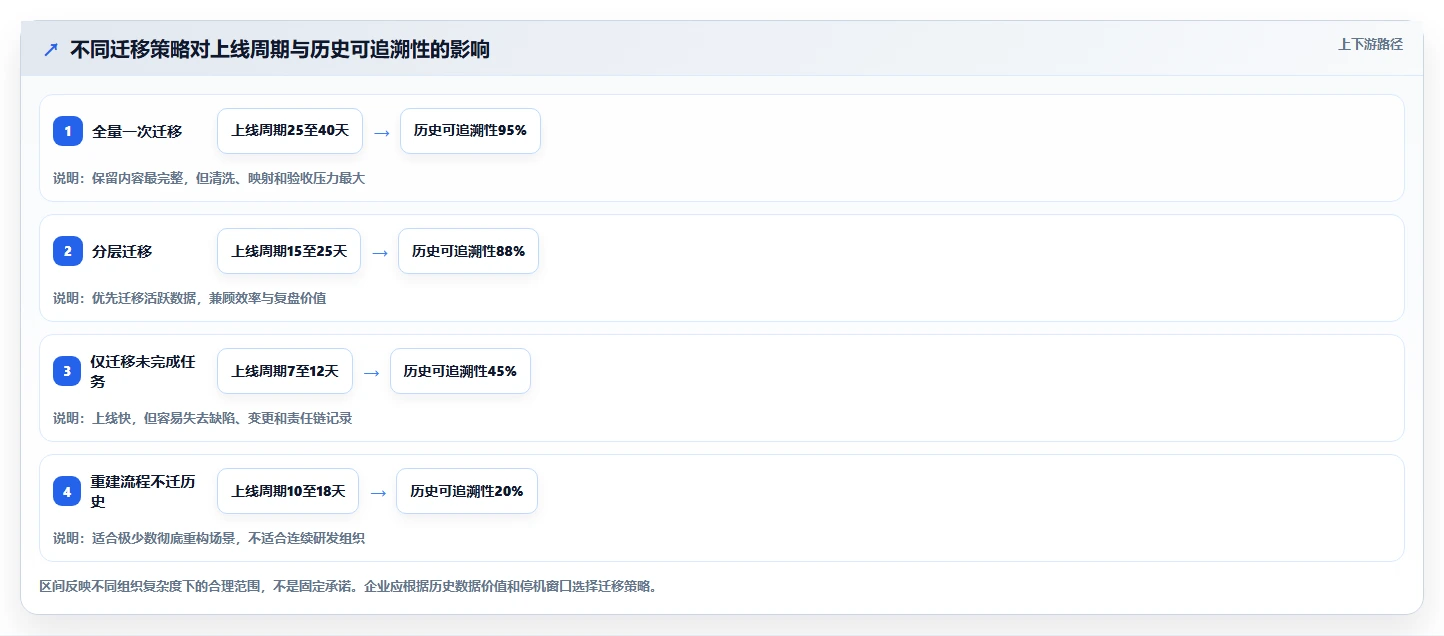Click step badge number 4

(x=68, y=491)
